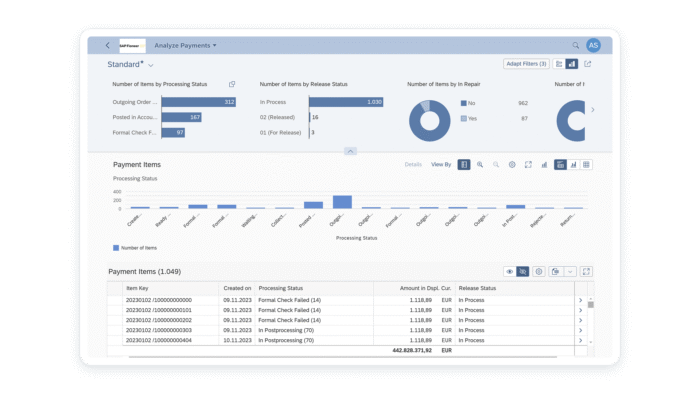The width and height of the screenshot is (700, 394).
Task: Click the Release Status column header
Action: [514, 288]
